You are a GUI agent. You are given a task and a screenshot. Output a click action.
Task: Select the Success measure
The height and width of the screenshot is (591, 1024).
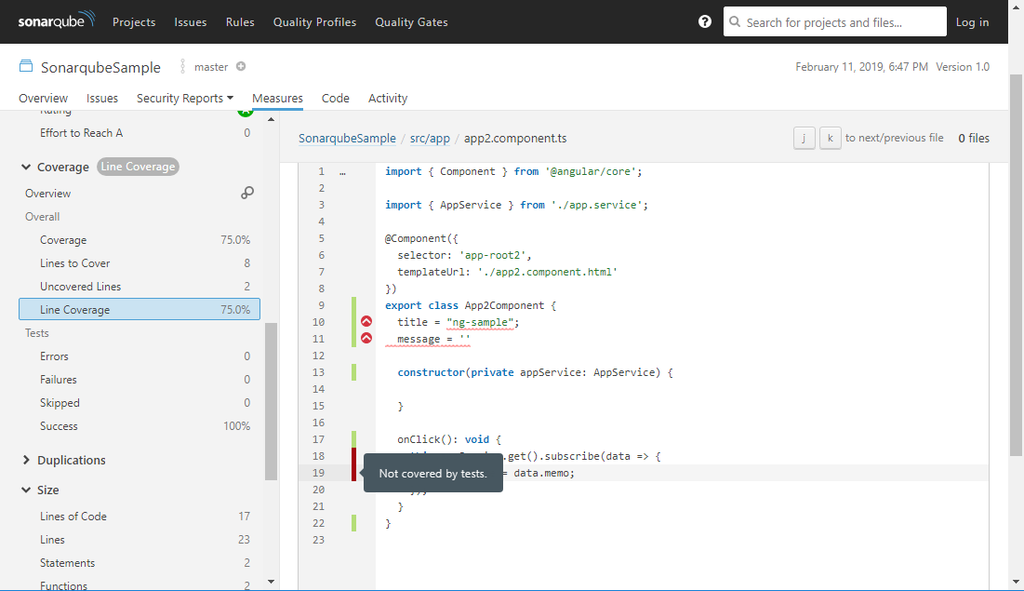139,426
